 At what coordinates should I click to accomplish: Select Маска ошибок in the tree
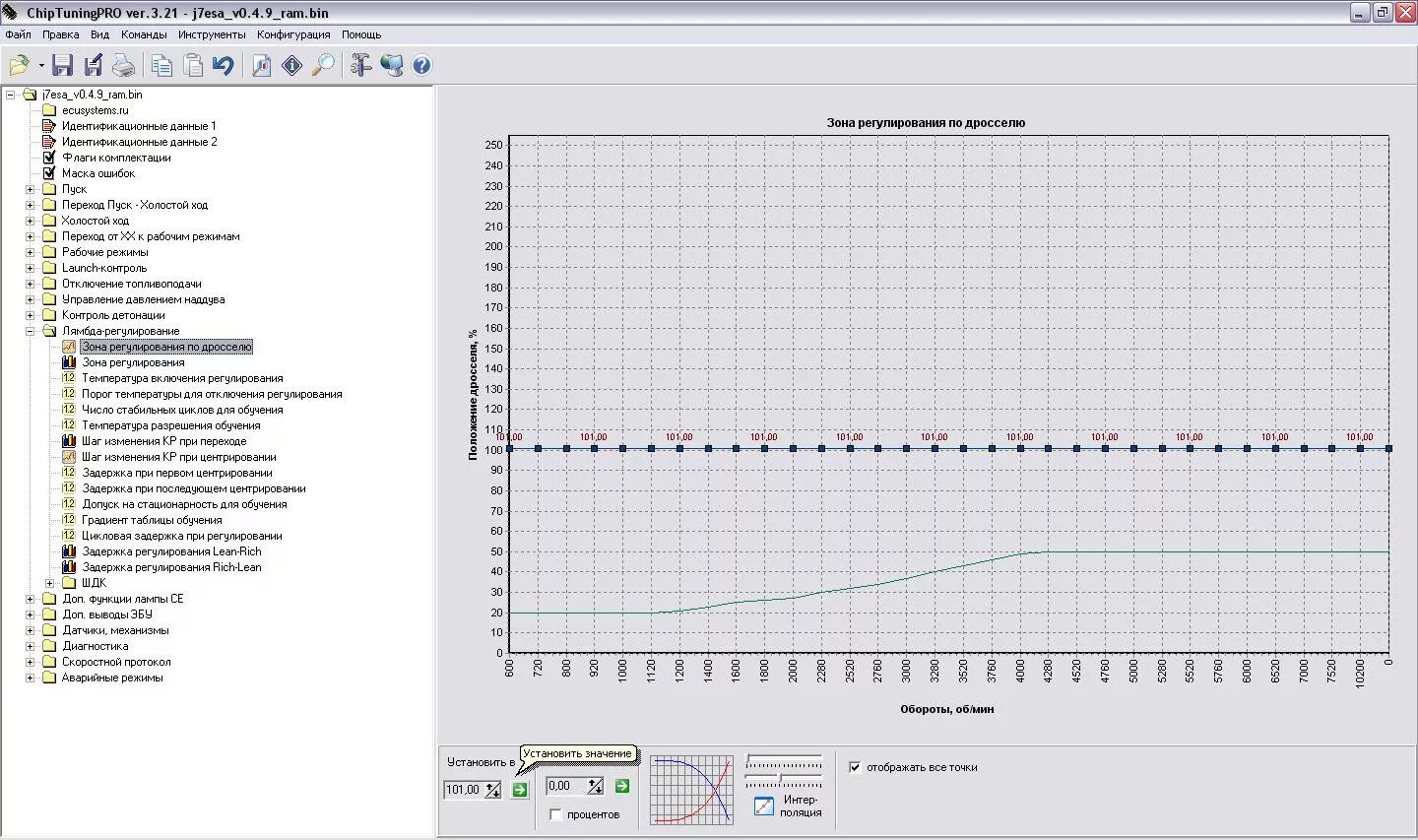pos(98,173)
